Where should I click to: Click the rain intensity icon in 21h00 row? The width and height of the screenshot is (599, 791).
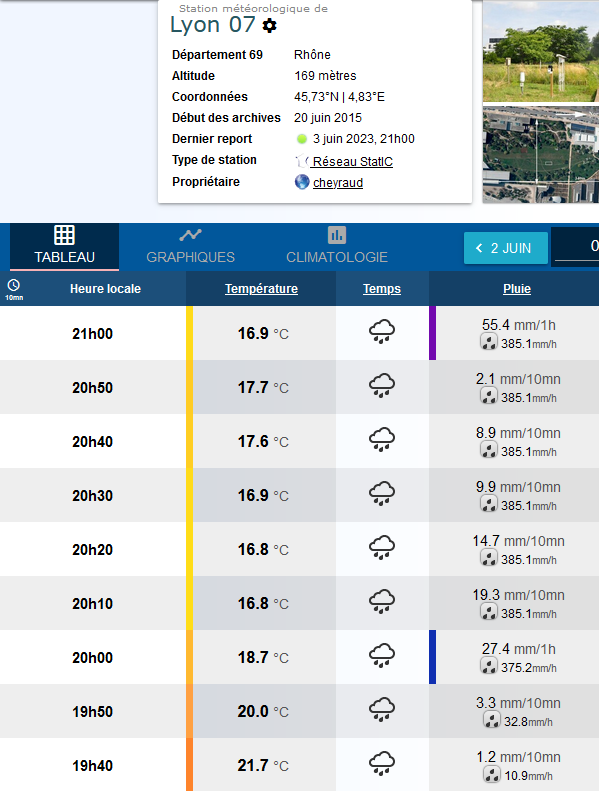point(488,343)
